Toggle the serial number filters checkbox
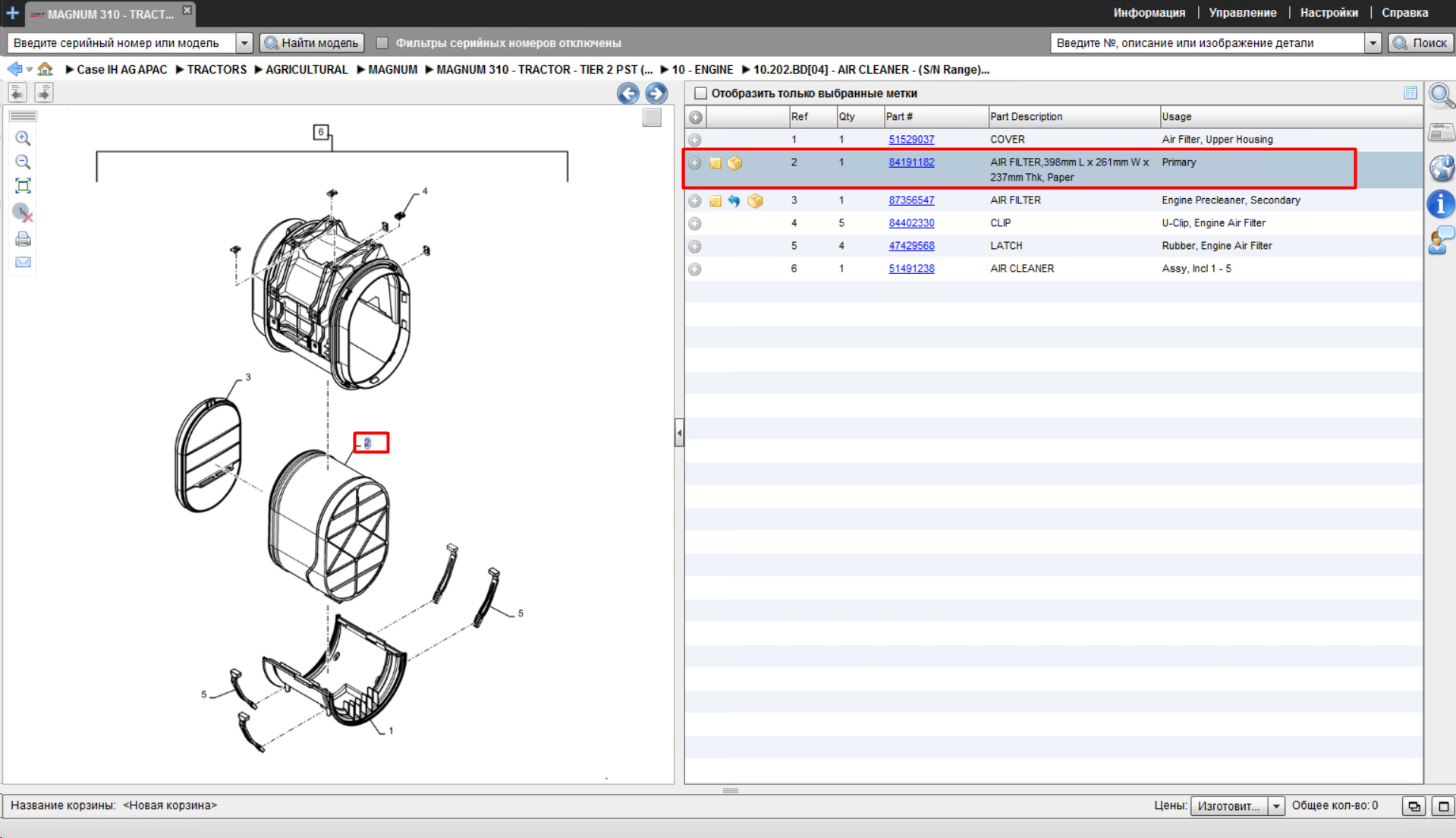1456x838 pixels. (x=382, y=43)
